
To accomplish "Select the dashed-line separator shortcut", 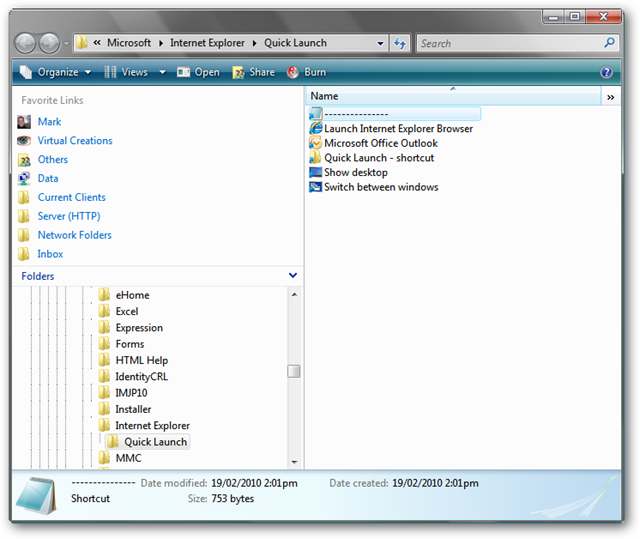I will click(395, 114).
